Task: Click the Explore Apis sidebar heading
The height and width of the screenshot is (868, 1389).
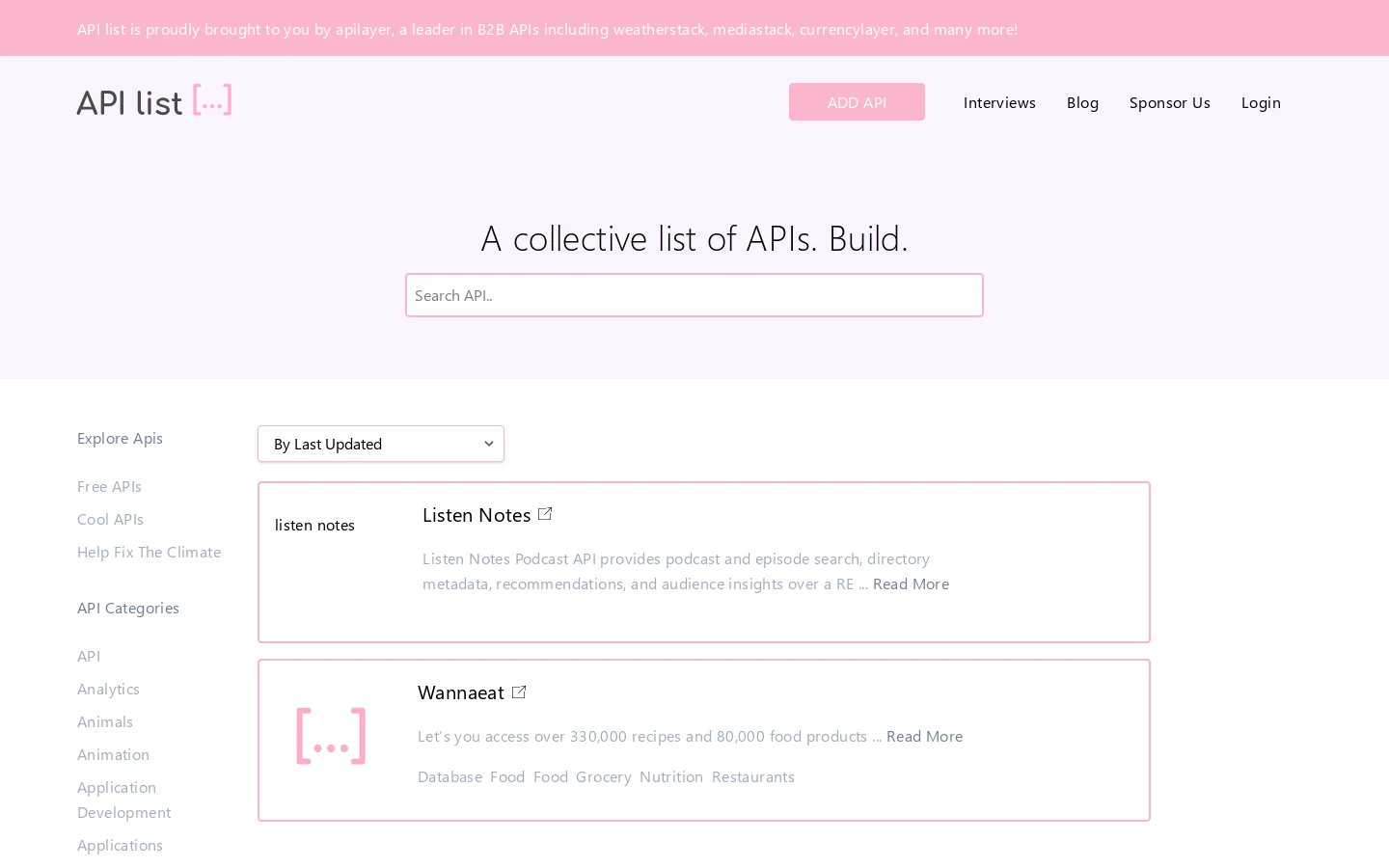Action: [x=120, y=438]
